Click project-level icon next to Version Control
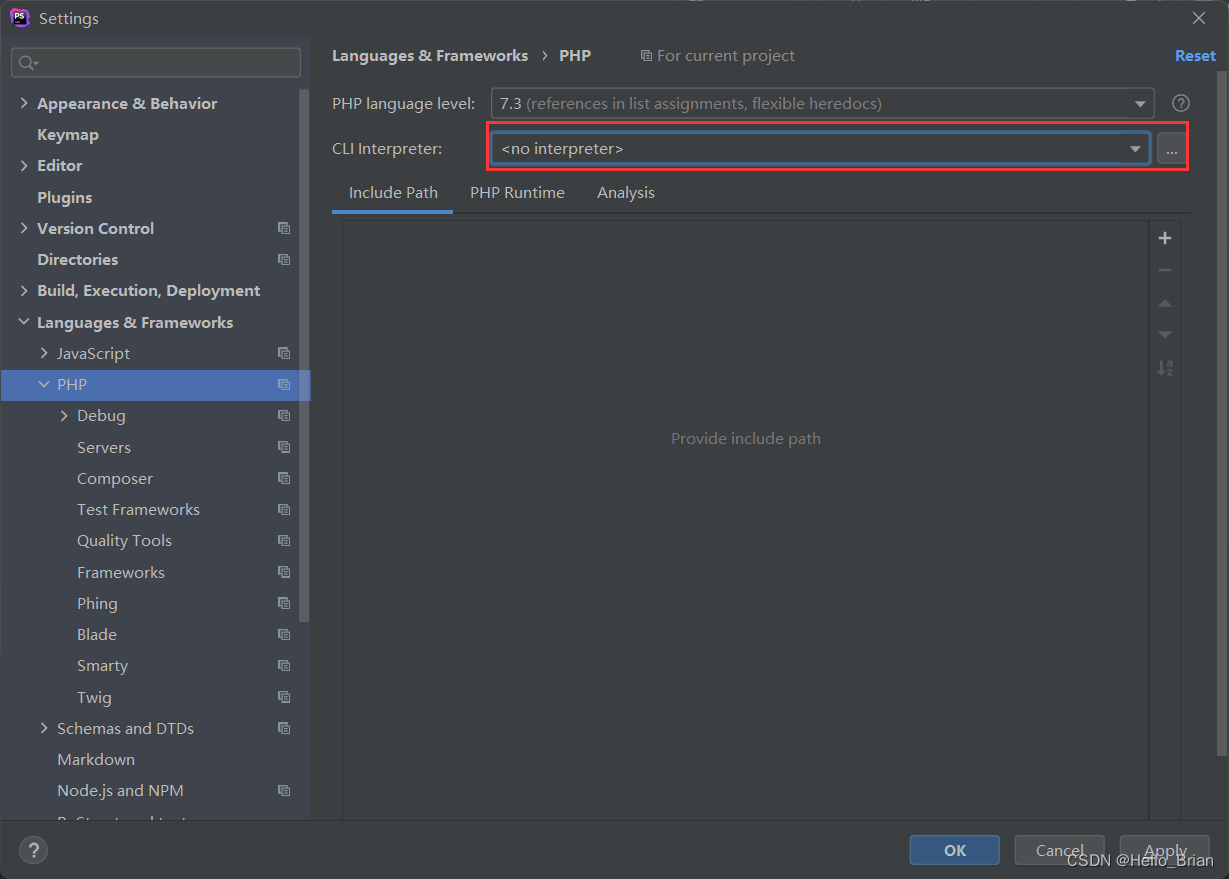1229x879 pixels. point(284,228)
